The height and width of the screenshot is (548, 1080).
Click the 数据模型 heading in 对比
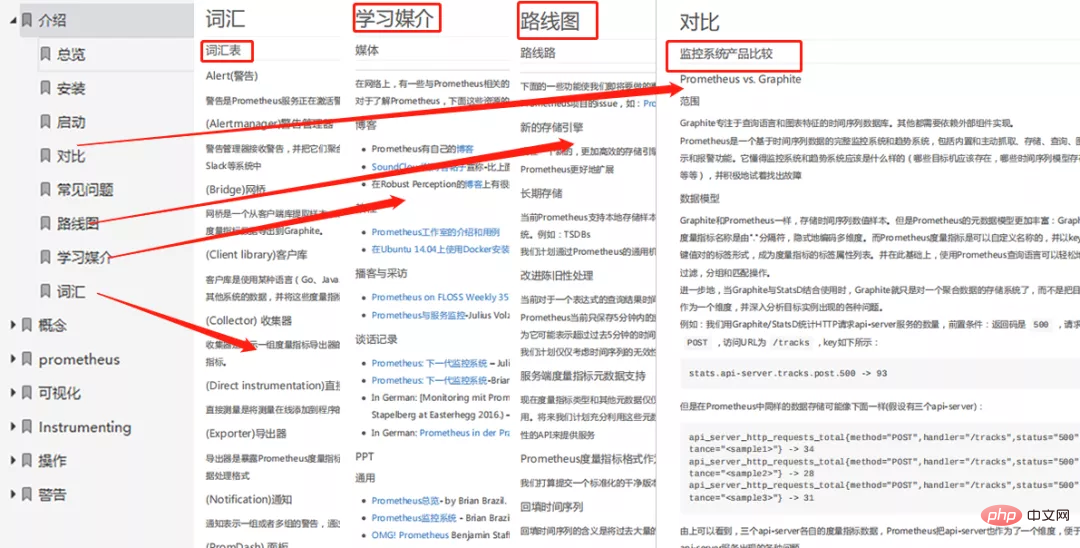tap(700, 198)
